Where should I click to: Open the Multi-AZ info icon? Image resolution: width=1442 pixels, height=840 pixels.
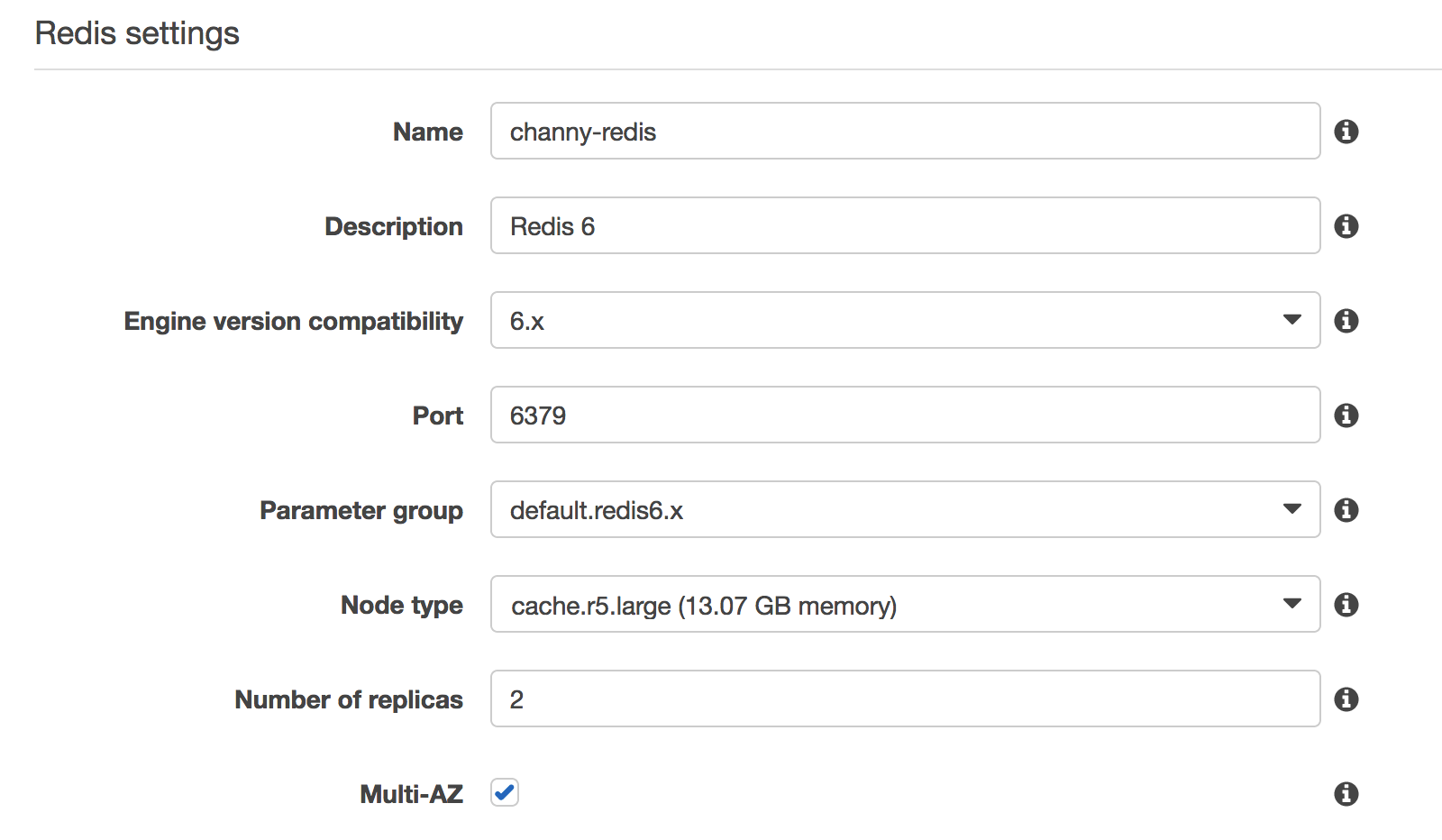tap(1346, 794)
